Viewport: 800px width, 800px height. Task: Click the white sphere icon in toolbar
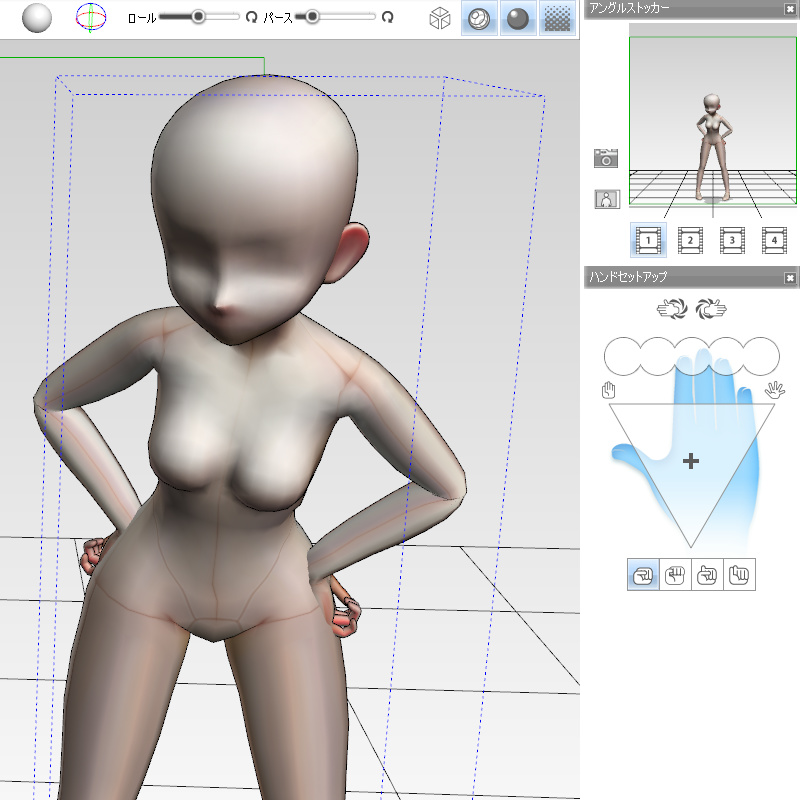pyautogui.click(x=38, y=18)
